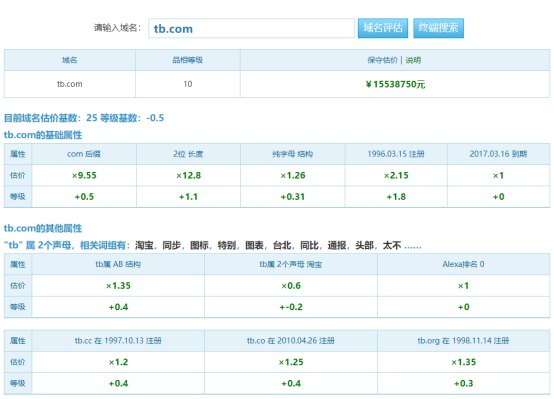This screenshot has height=399, width=554.
Task: Click the 2017.03.16 到期 header
Action: click(498, 154)
